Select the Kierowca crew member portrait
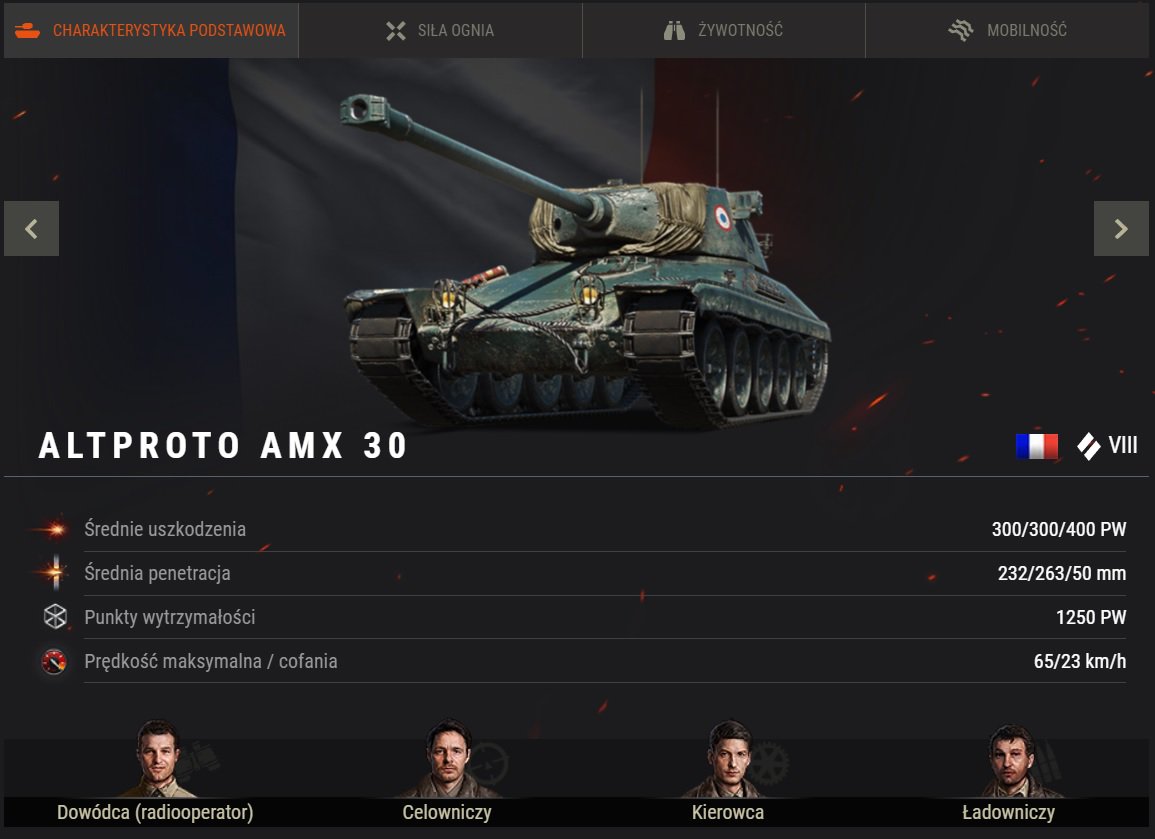The image size is (1155, 839). (x=729, y=759)
